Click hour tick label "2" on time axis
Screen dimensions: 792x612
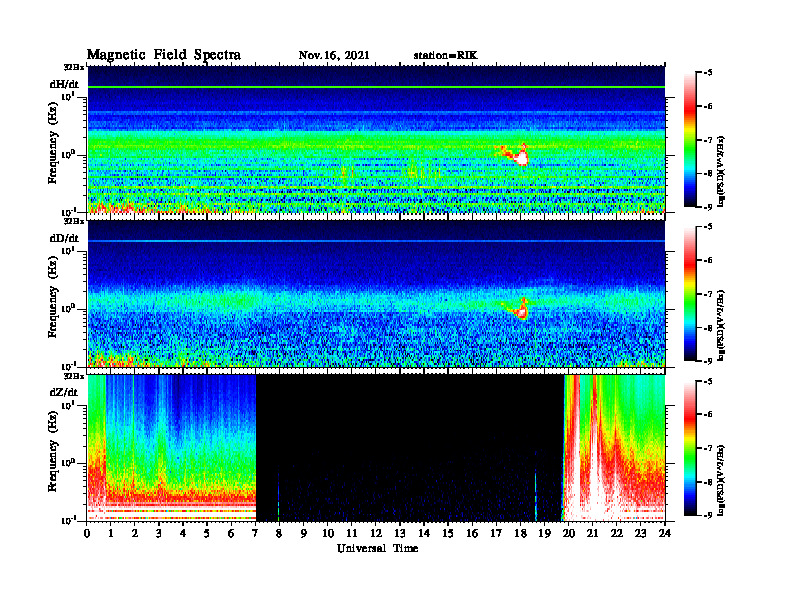point(135,534)
